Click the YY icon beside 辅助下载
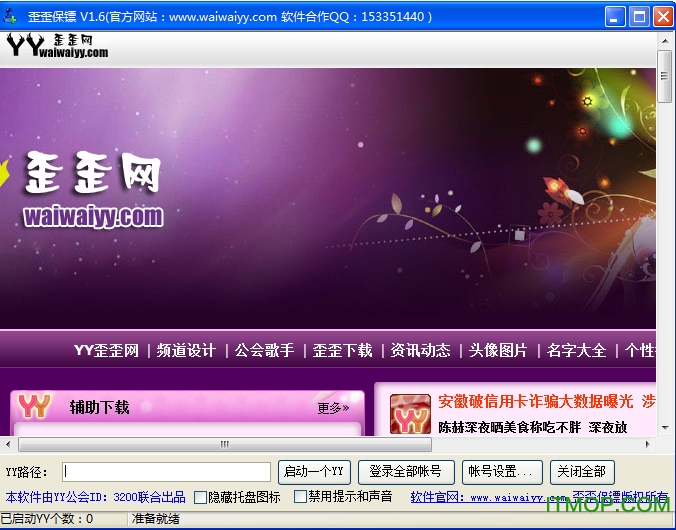Image resolution: width=676 pixels, height=530 pixels. pyautogui.click(x=34, y=406)
